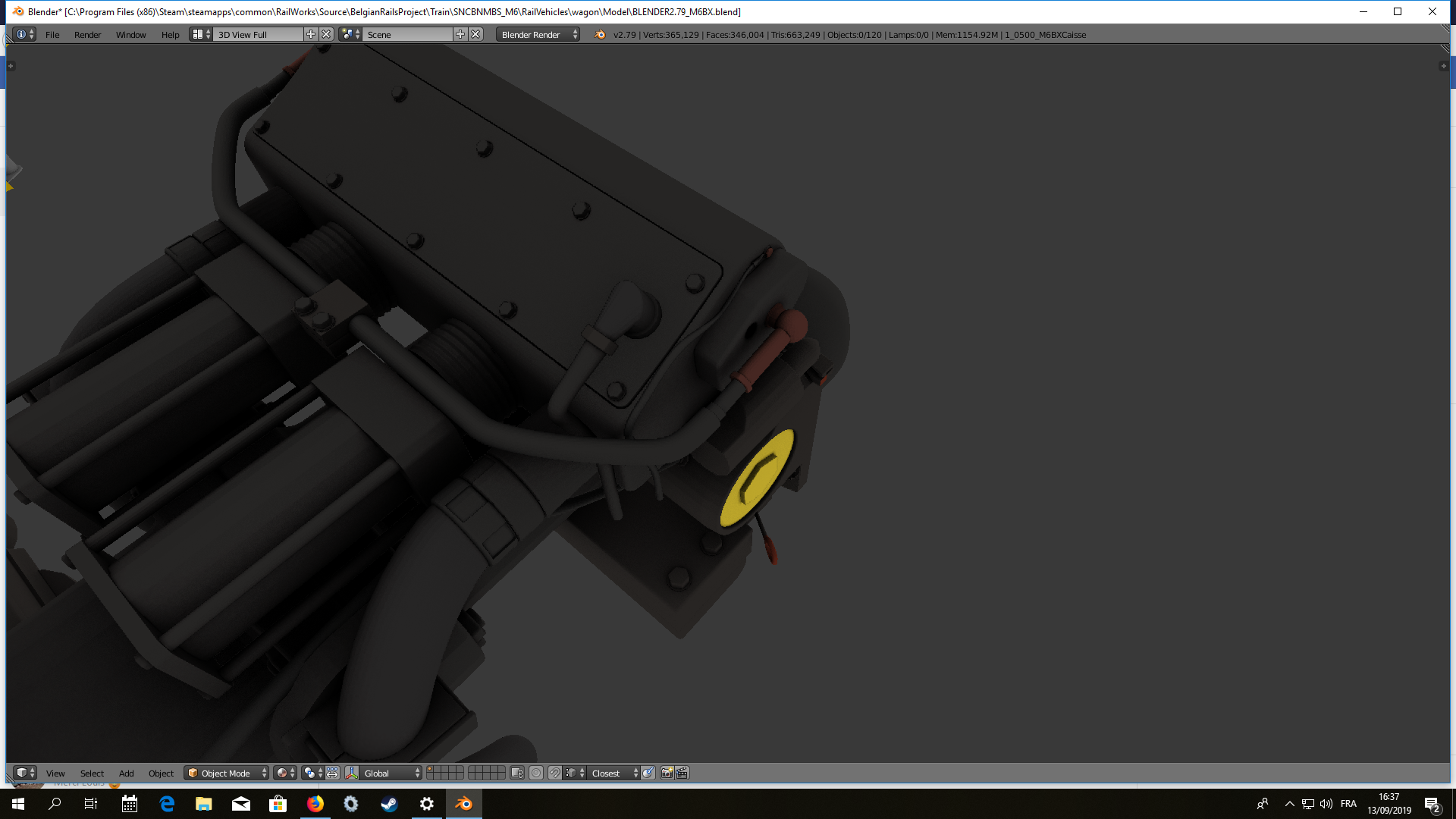Toggle the snap during transform magnet
This screenshot has width=1456, height=819.
pos(555,773)
